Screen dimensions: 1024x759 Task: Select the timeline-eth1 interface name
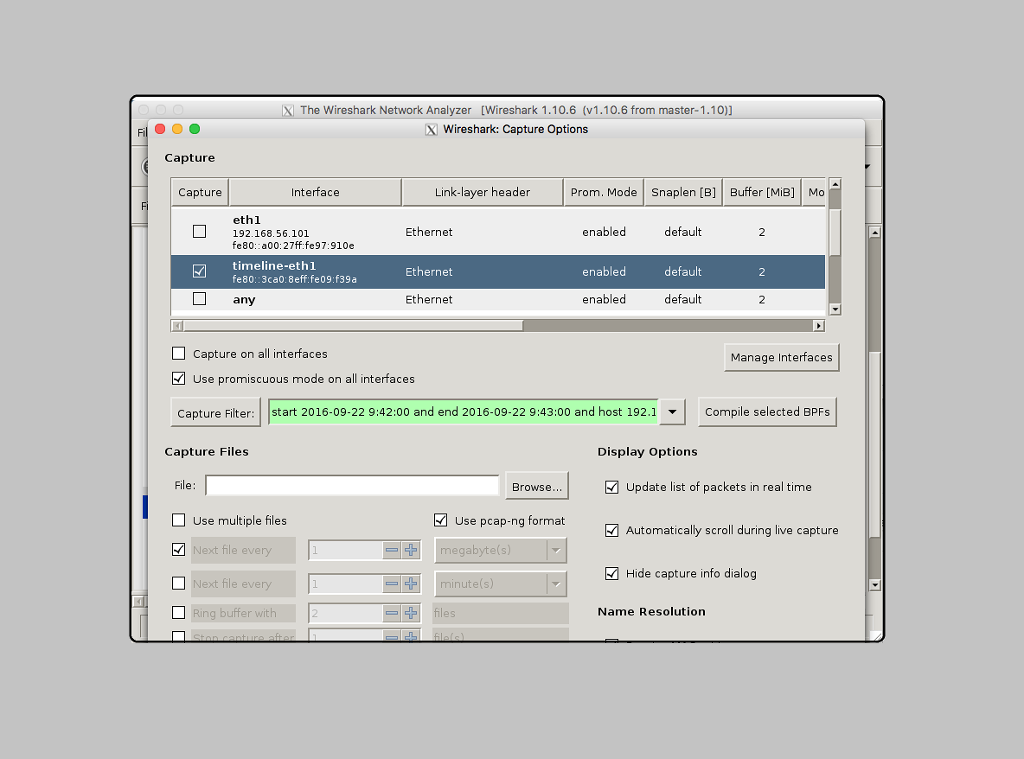tap(274, 266)
